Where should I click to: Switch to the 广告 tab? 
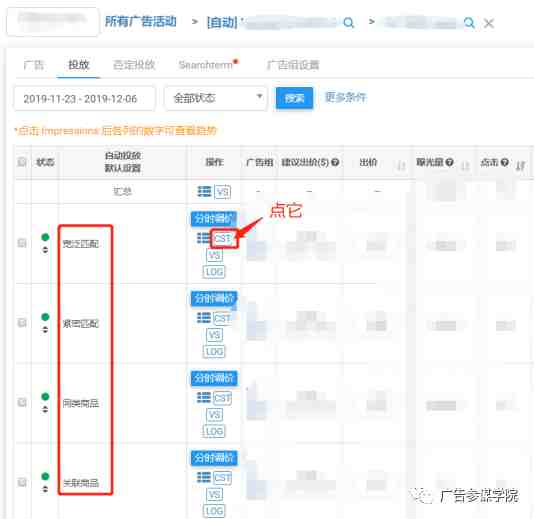33,65
